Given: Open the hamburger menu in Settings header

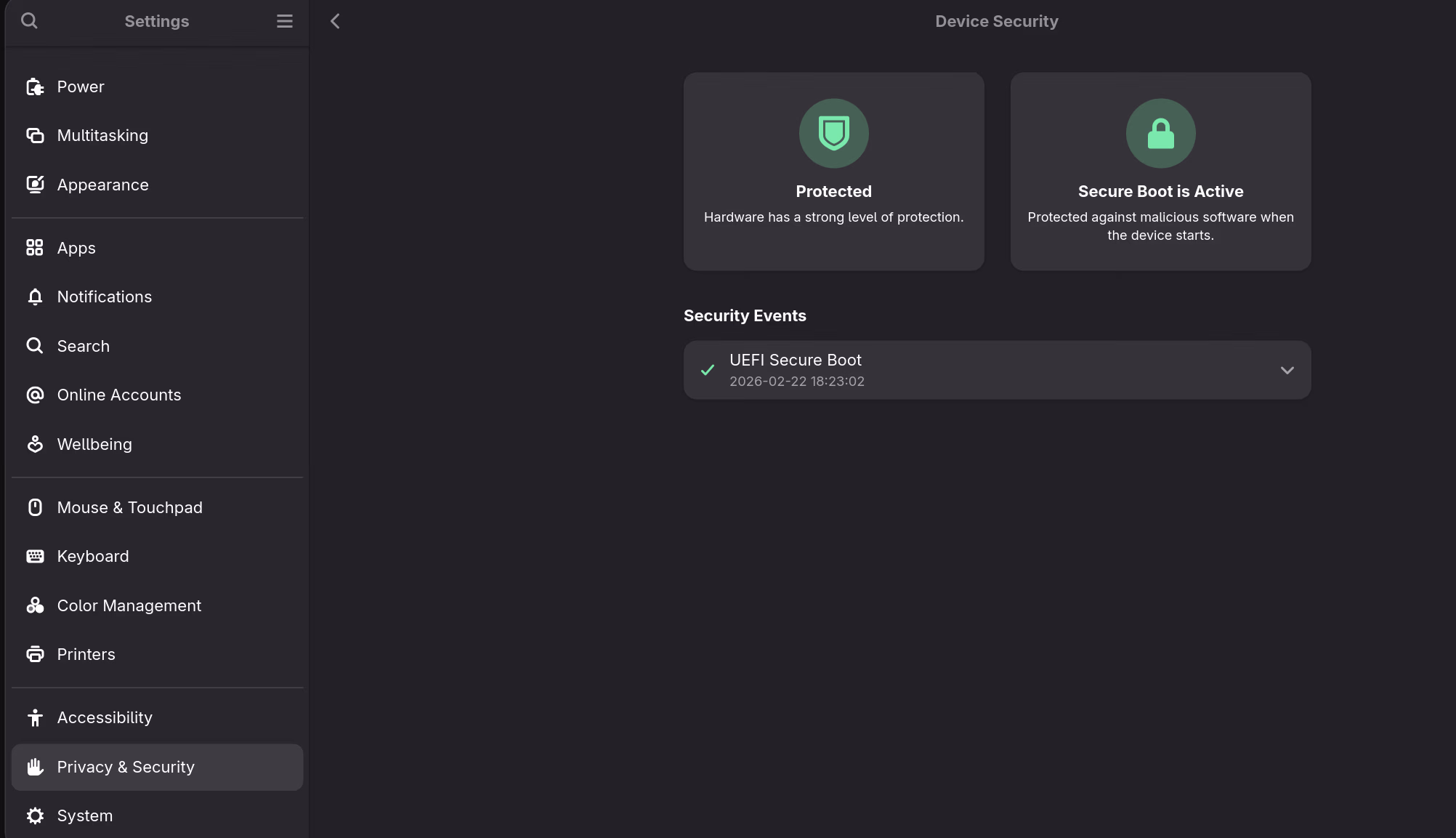Looking at the screenshot, I should tap(284, 21).
